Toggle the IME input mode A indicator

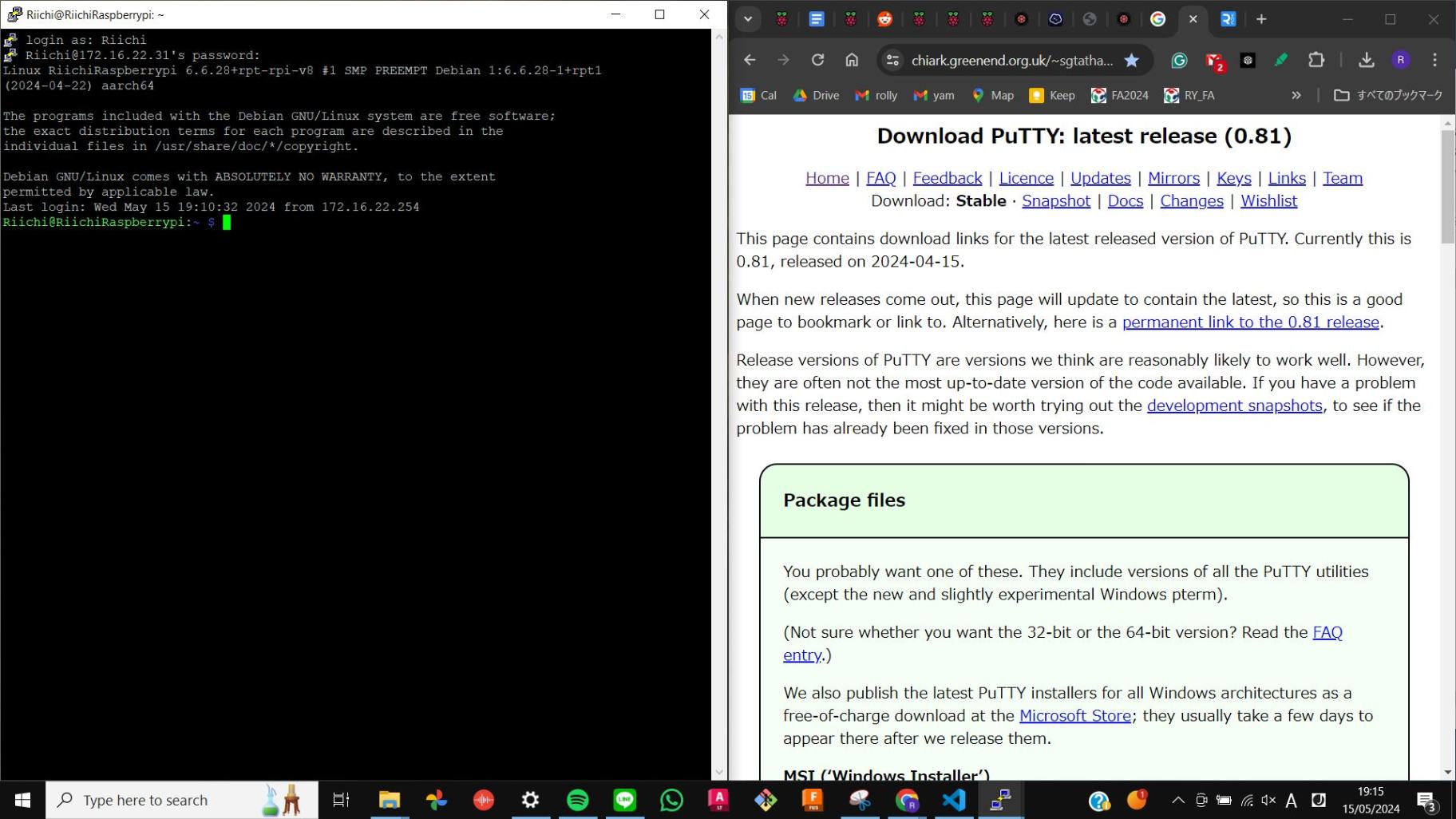tap(1291, 800)
